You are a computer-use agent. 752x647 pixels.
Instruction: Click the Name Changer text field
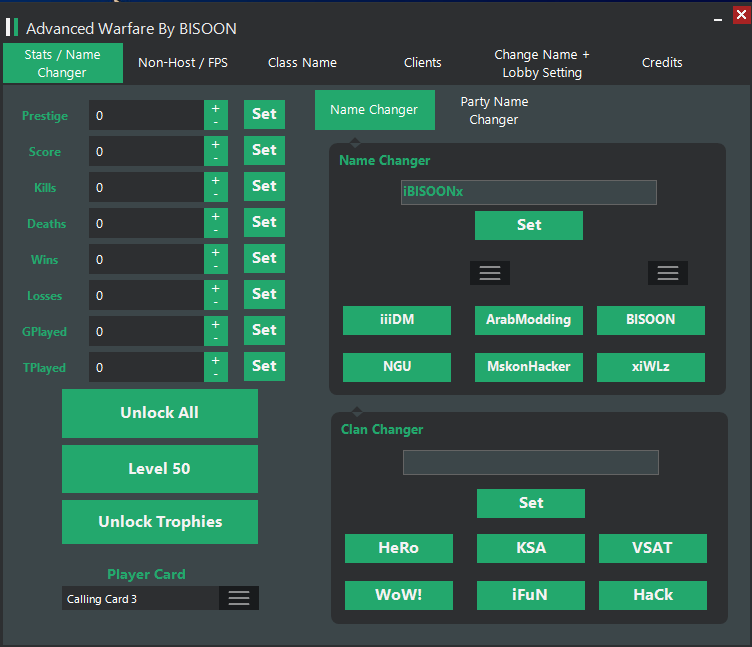(529, 192)
